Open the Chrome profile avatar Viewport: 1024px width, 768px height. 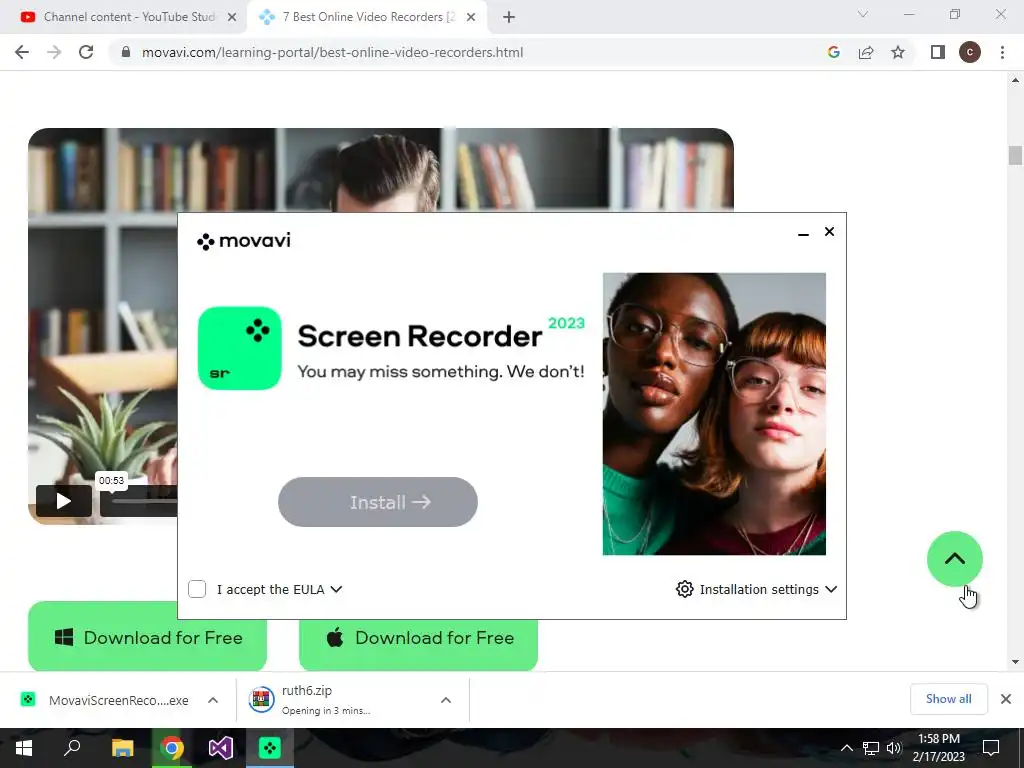pyautogui.click(x=970, y=52)
